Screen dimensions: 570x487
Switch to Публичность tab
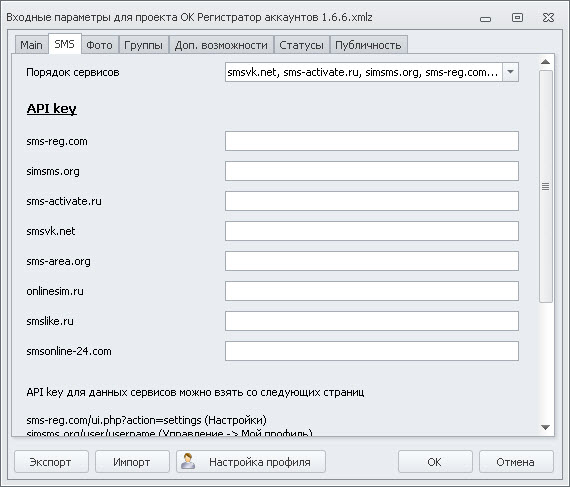368,45
